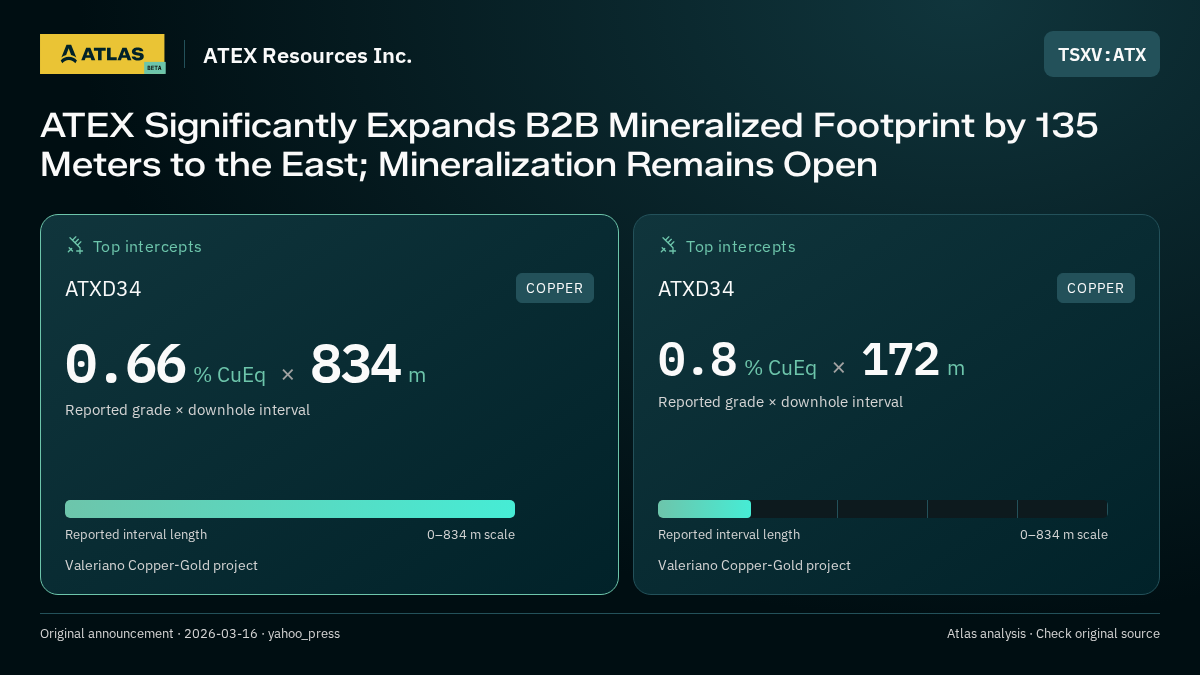This screenshot has height=675, width=1200.
Task: Click the ATLAS beta logo
Action: click(102, 54)
